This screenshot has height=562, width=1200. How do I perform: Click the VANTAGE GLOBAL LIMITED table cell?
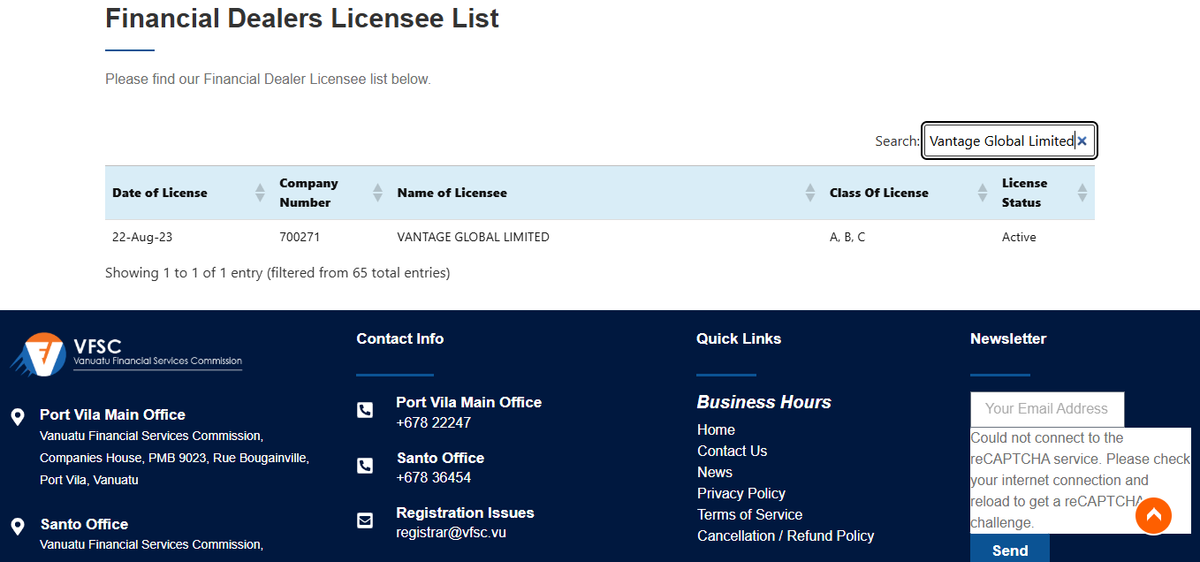473,237
